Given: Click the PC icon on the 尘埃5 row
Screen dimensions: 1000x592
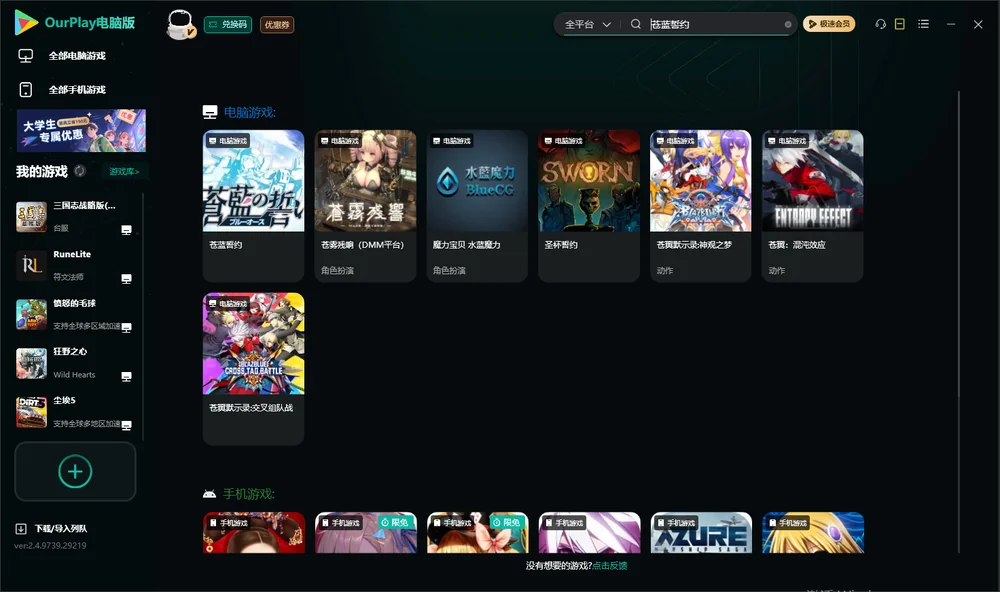Looking at the screenshot, I should pos(126,426).
